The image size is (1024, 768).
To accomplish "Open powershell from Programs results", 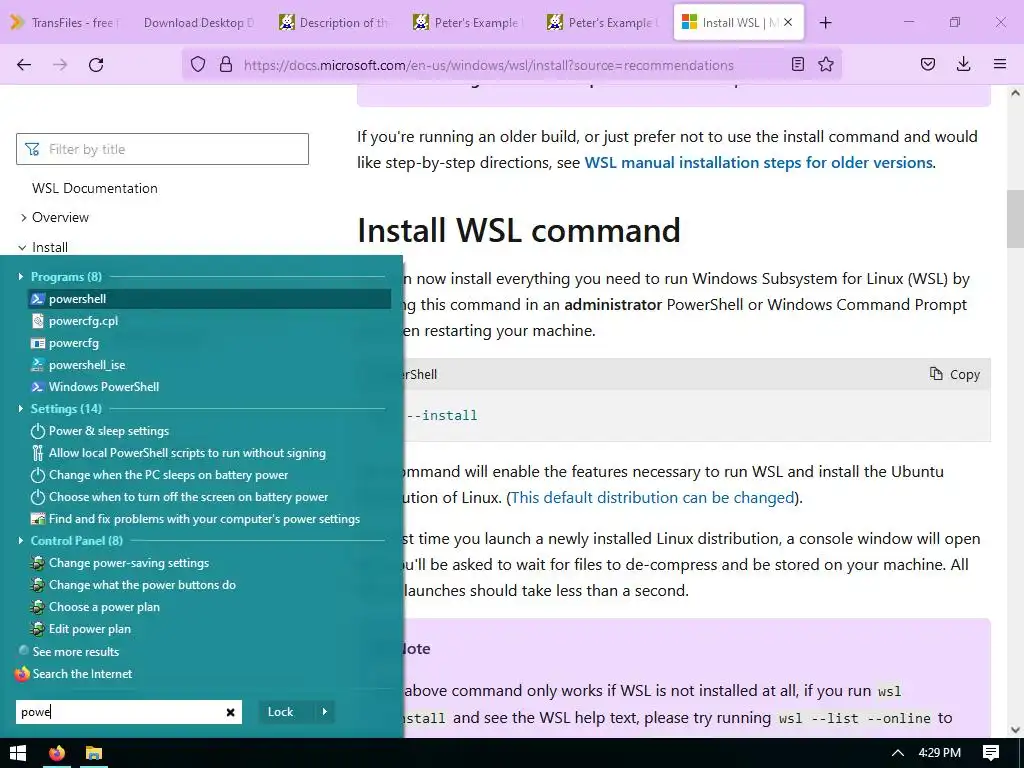I will (x=209, y=298).
